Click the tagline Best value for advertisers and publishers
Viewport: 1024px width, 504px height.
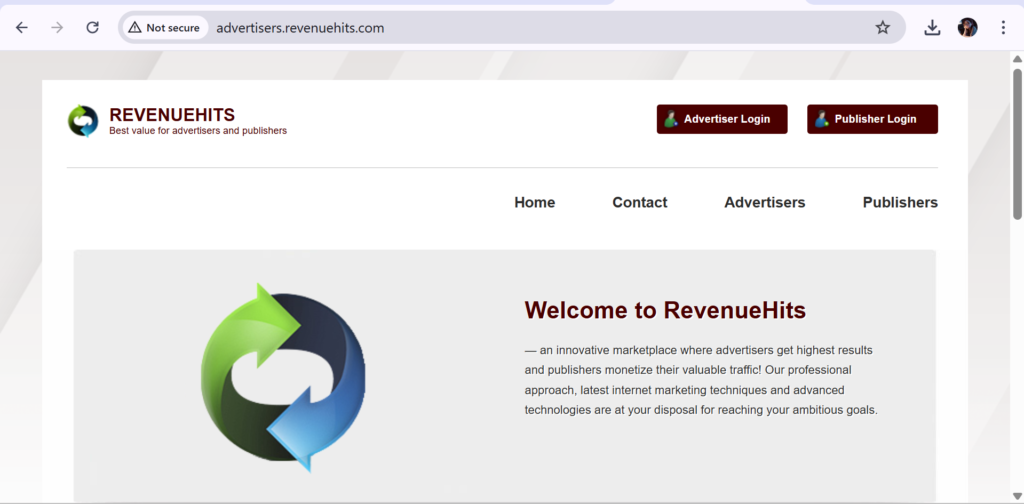198,131
